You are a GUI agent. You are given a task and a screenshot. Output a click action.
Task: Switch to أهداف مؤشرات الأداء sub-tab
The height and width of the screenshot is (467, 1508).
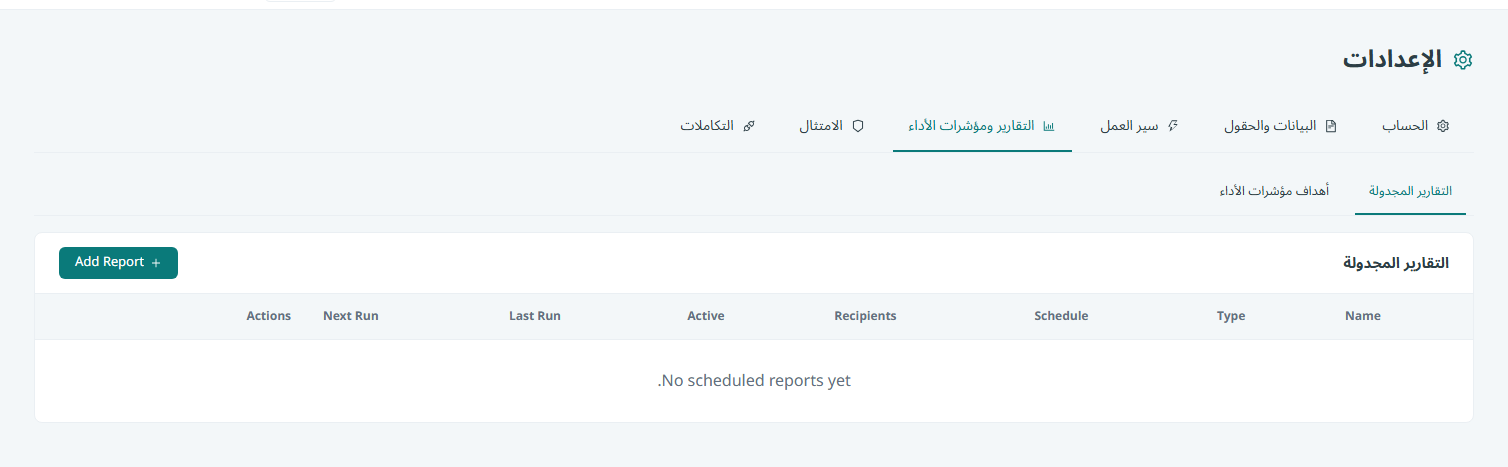click(x=1274, y=191)
